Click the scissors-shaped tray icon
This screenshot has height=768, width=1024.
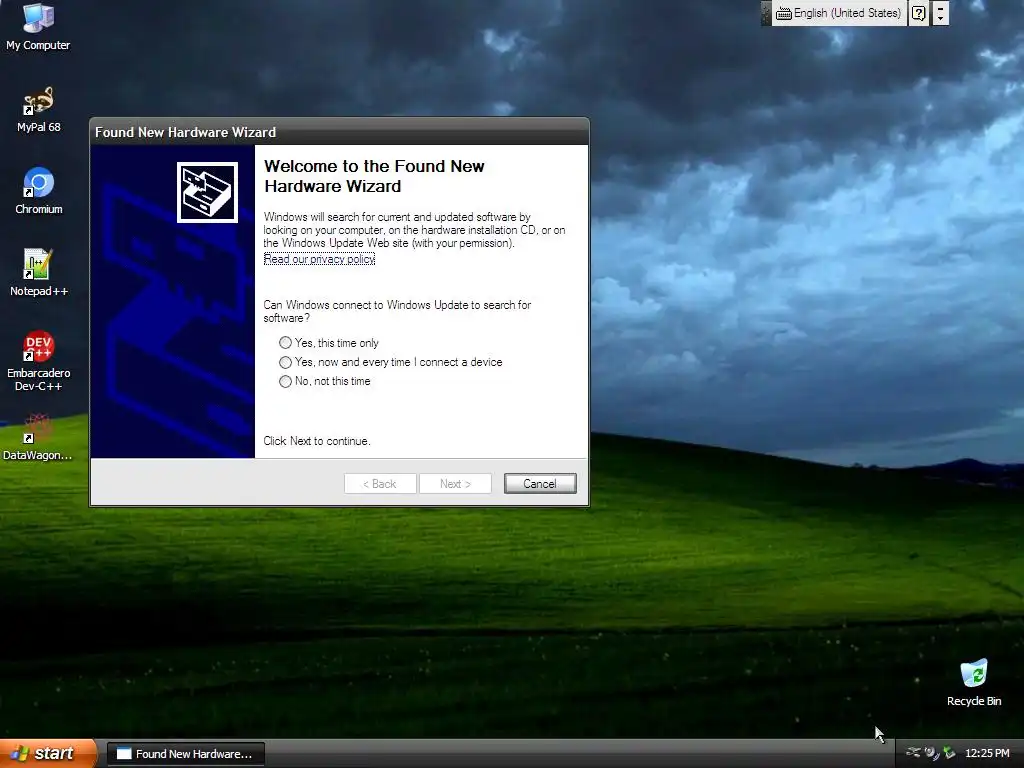tap(914, 752)
